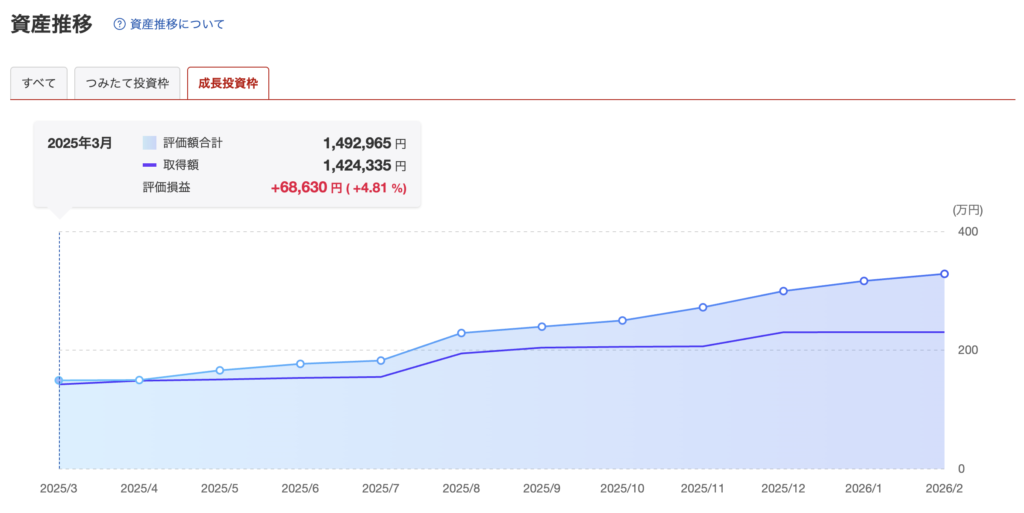The image size is (1024, 513).
Task: Click the 2025/7 data point circle
Action: tap(381, 361)
